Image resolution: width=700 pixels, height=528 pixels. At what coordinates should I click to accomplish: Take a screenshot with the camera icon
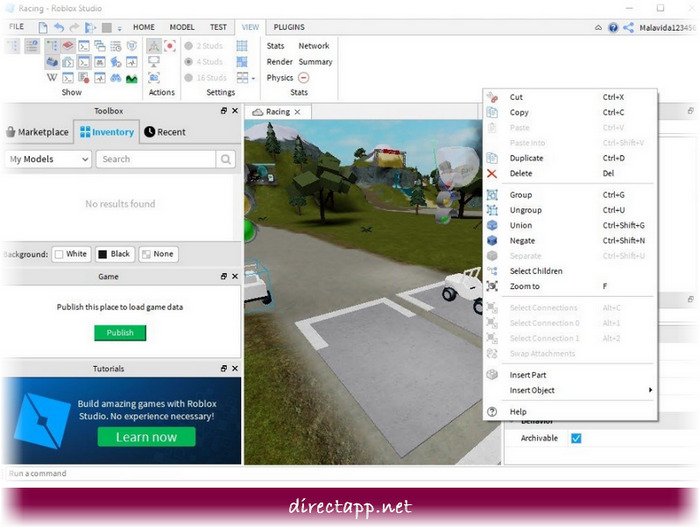pyautogui.click(x=154, y=78)
